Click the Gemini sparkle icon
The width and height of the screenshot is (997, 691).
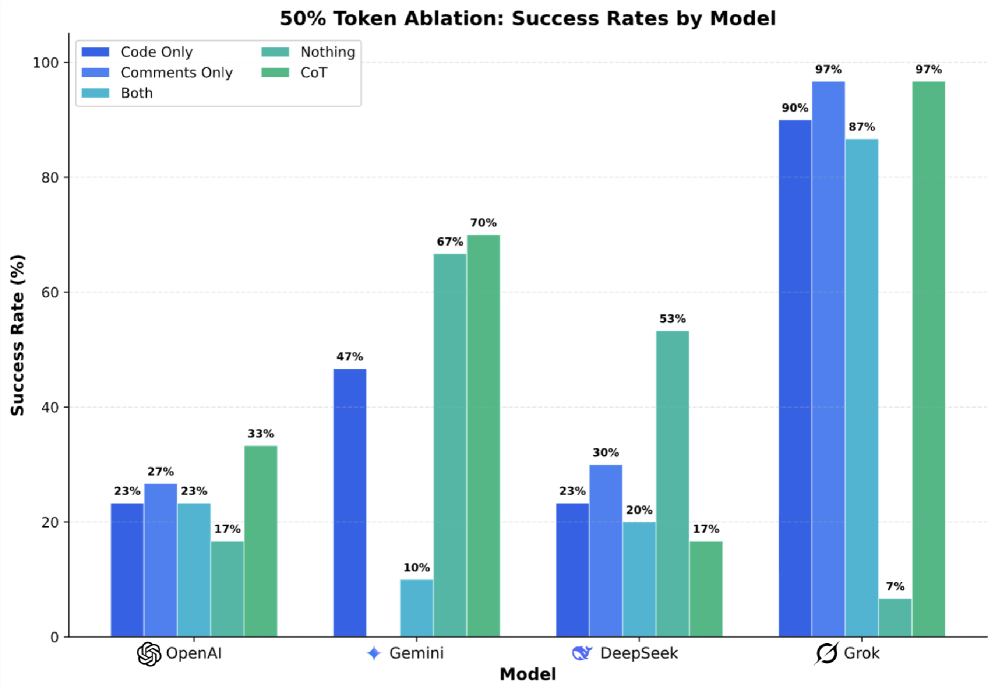374,654
